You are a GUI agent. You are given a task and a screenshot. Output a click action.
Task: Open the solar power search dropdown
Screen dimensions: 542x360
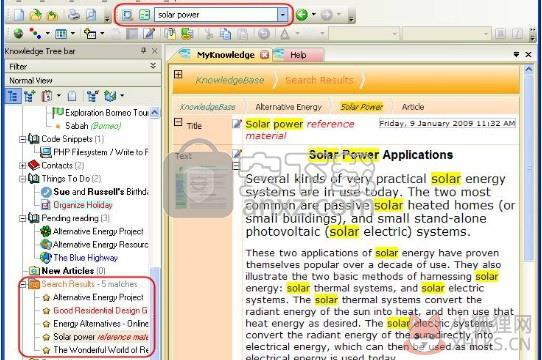(283, 15)
